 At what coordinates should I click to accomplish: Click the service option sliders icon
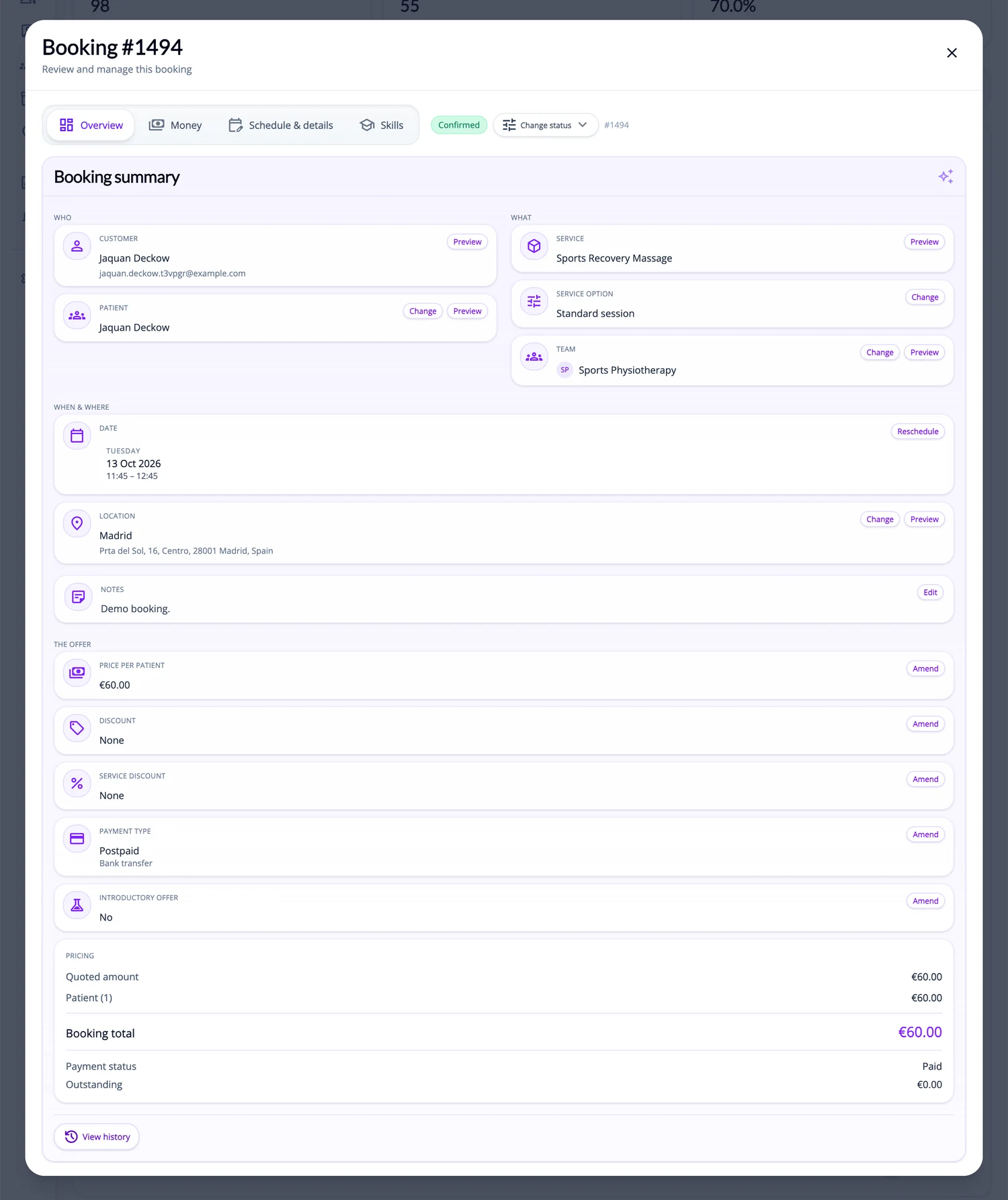click(x=534, y=301)
